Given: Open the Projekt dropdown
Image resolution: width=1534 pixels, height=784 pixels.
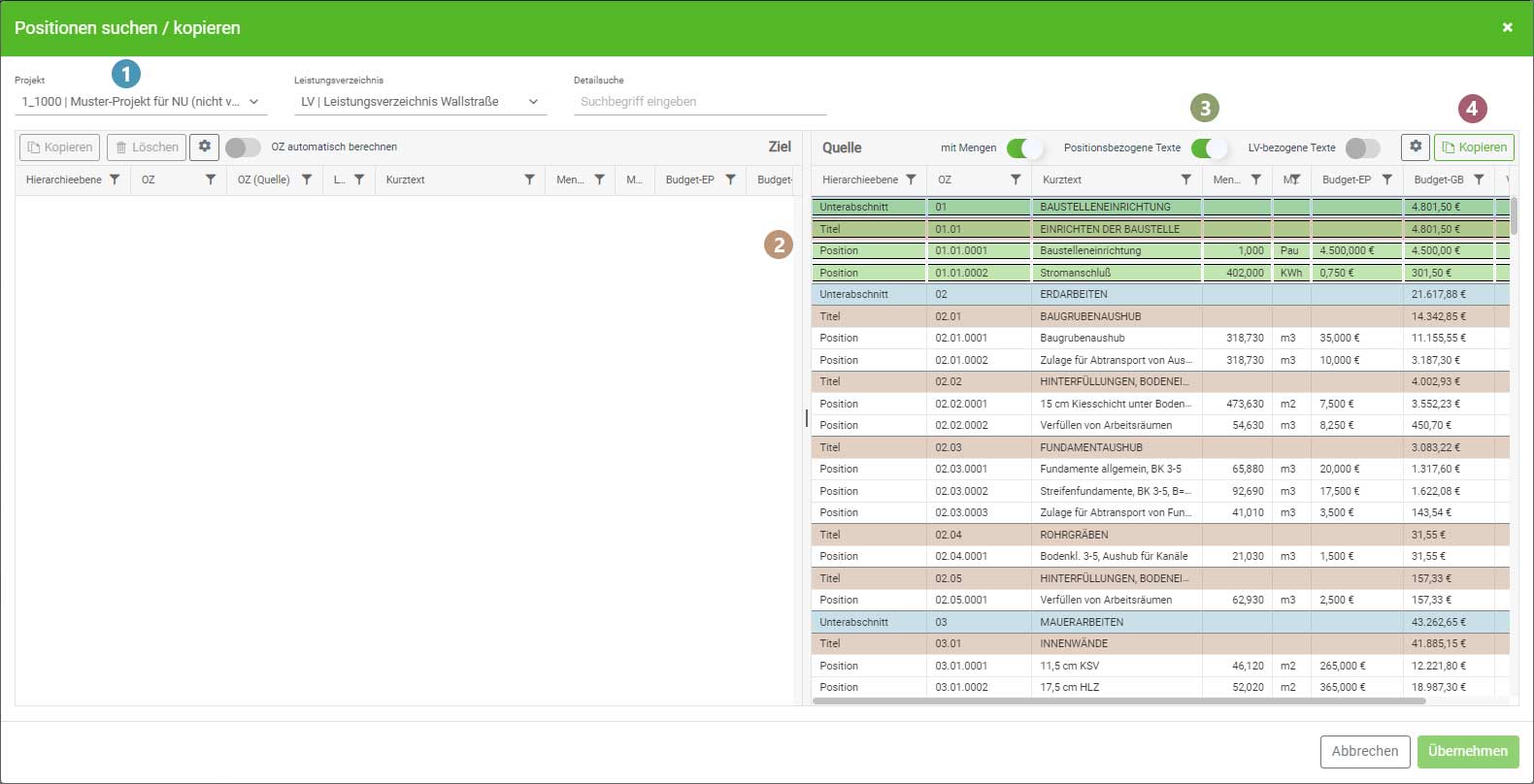Looking at the screenshot, I should pyautogui.click(x=141, y=102).
